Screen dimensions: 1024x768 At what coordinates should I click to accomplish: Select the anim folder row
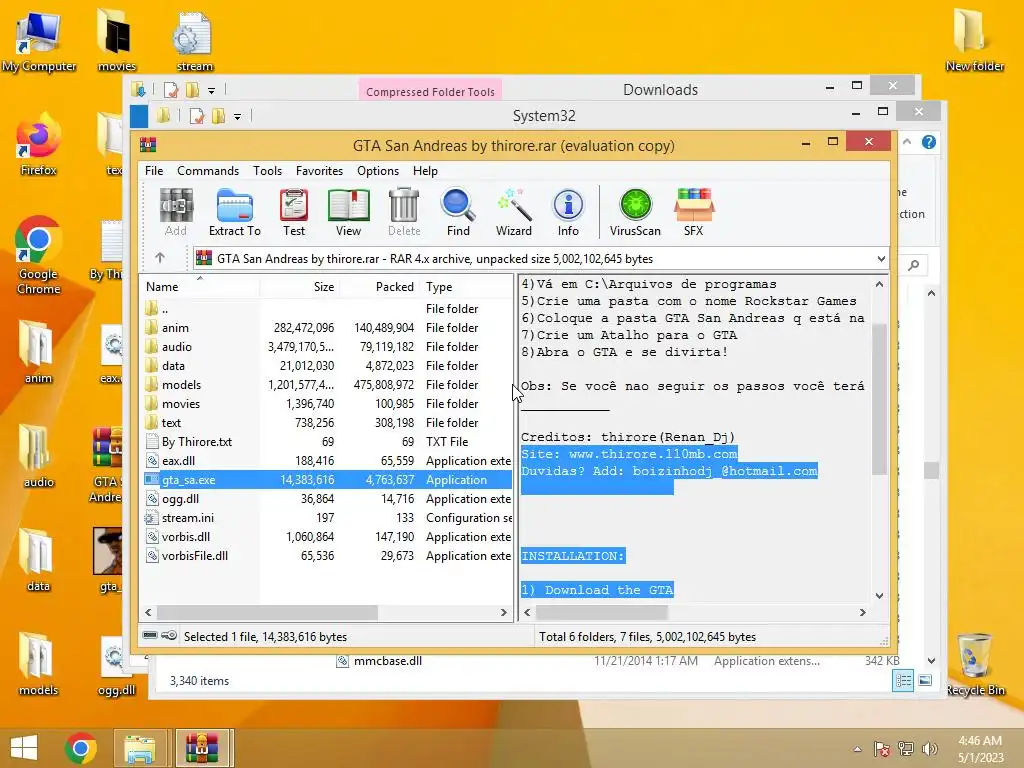click(327, 327)
